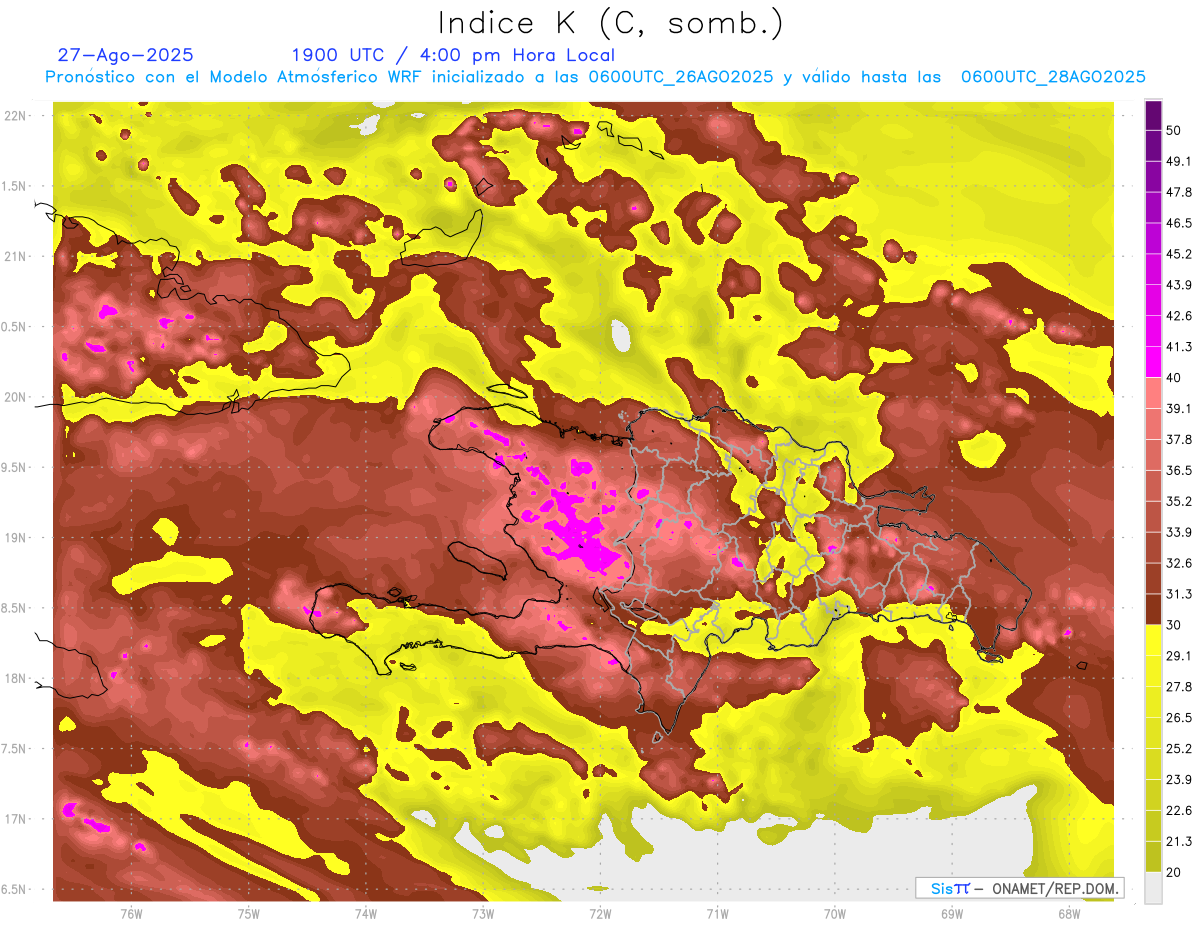This screenshot has height=927, width=1200.
Task: Click the colorbar value '25.2'
Action: 1178,749
